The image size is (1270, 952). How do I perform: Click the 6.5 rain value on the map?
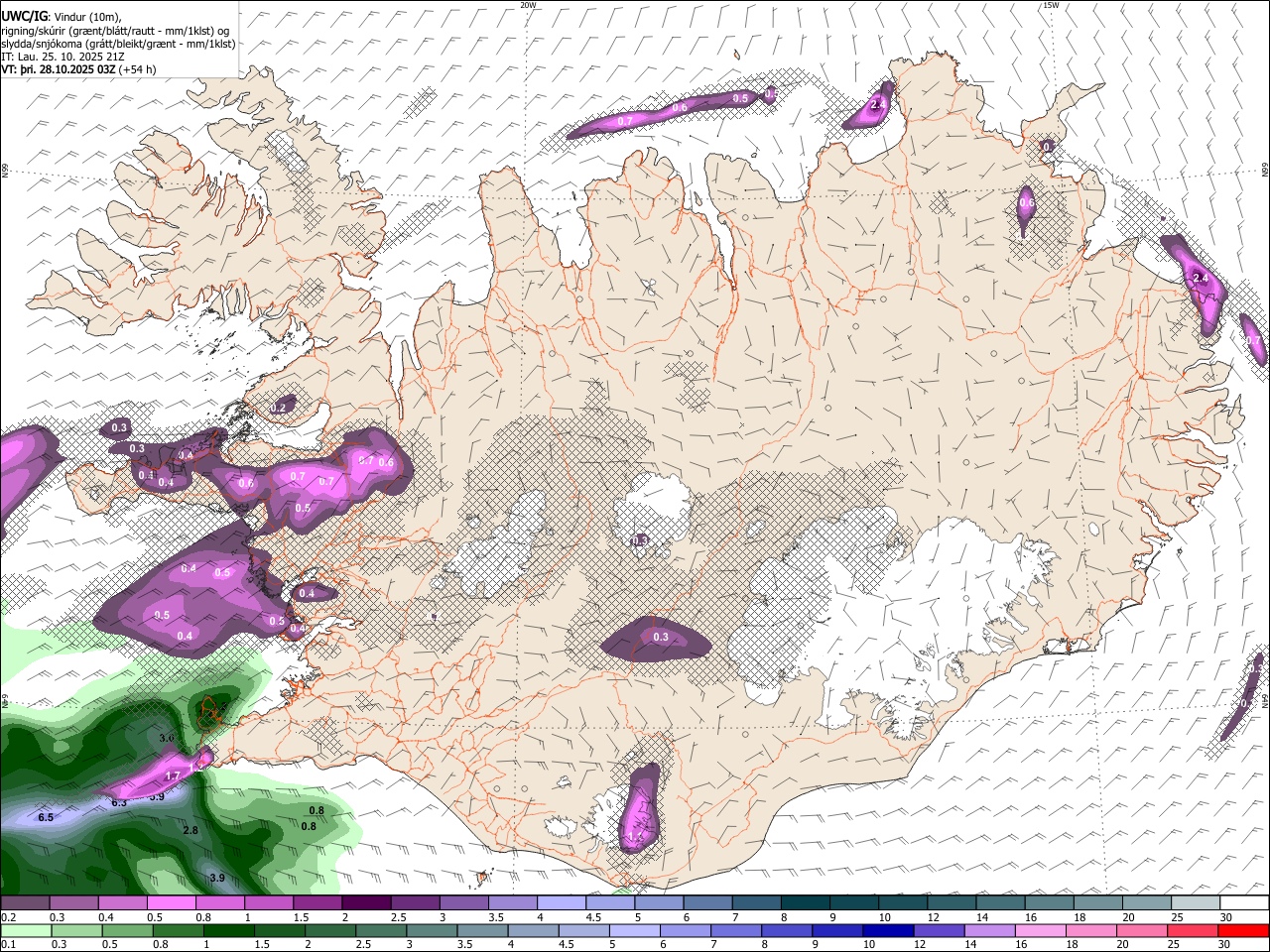pos(46,817)
